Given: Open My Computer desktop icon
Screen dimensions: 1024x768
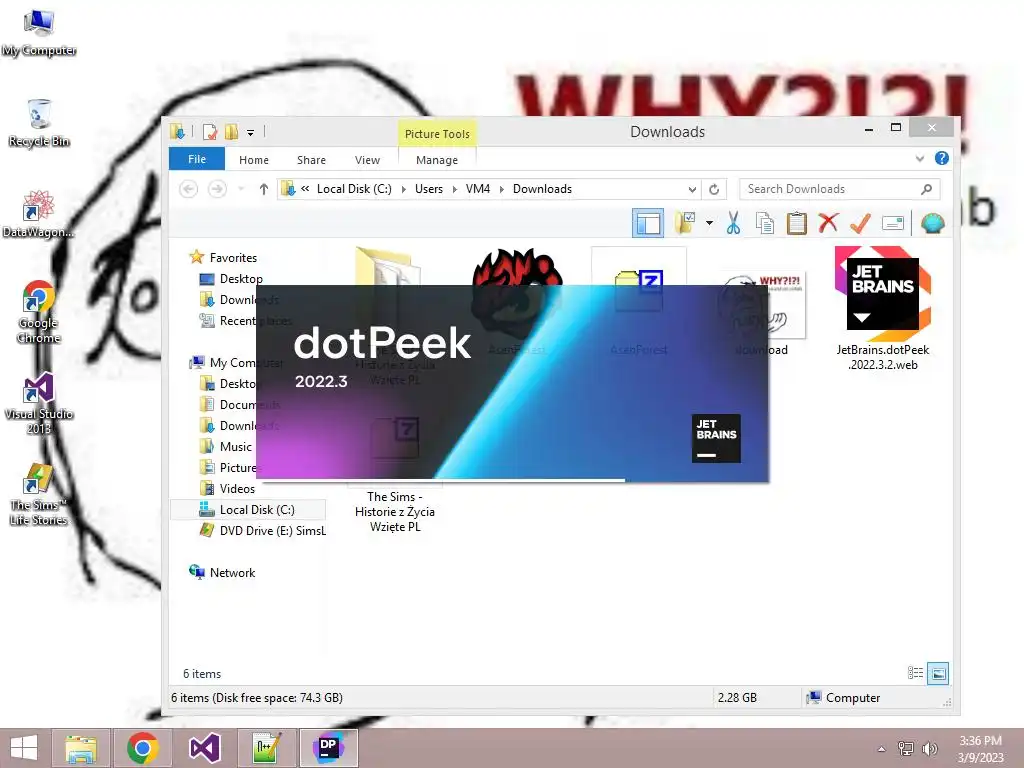Looking at the screenshot, I should pyautogui.click(x=39, y=33).
